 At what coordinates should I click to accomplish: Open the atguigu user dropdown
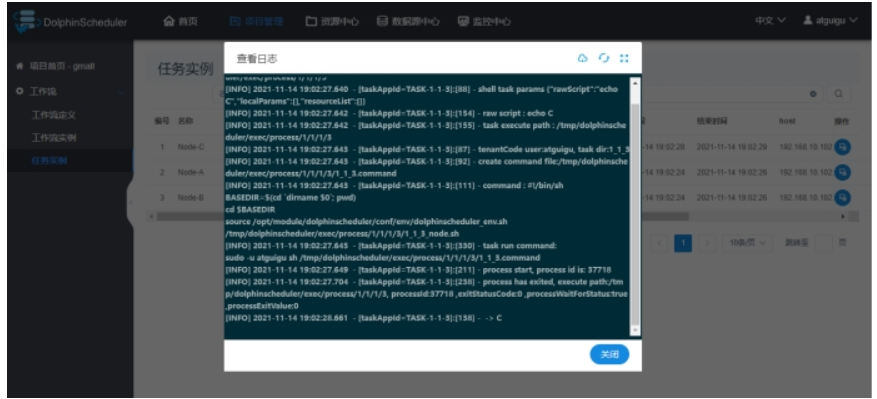pyautogui.click(x=830, y=21)
